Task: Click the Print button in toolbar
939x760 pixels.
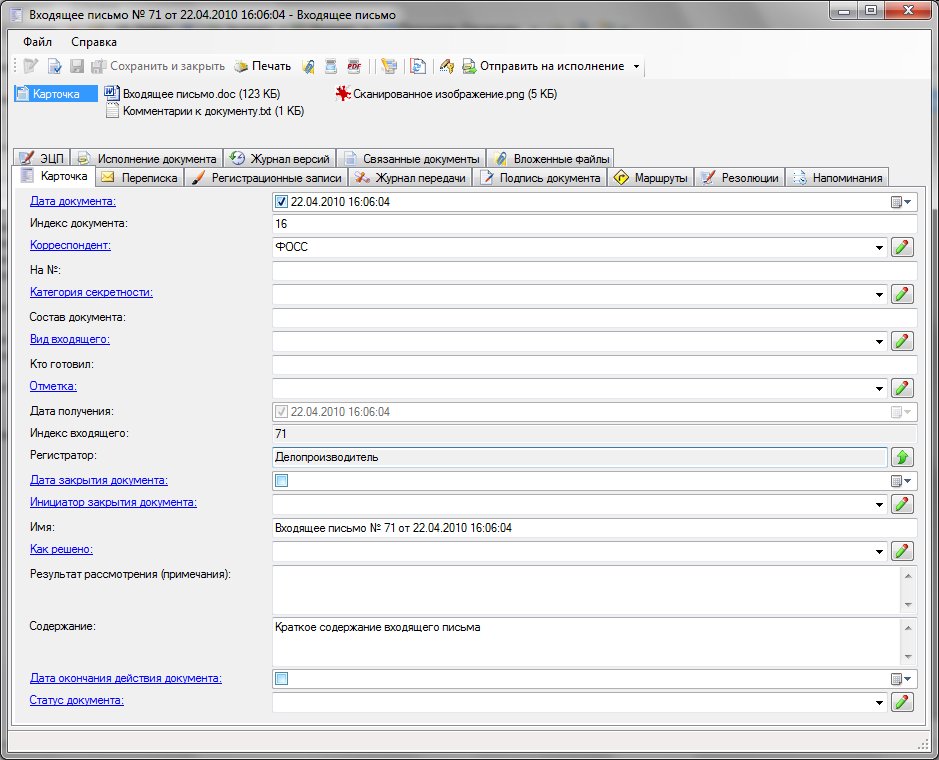Action: pyautogui.click(x=262, y=66)
